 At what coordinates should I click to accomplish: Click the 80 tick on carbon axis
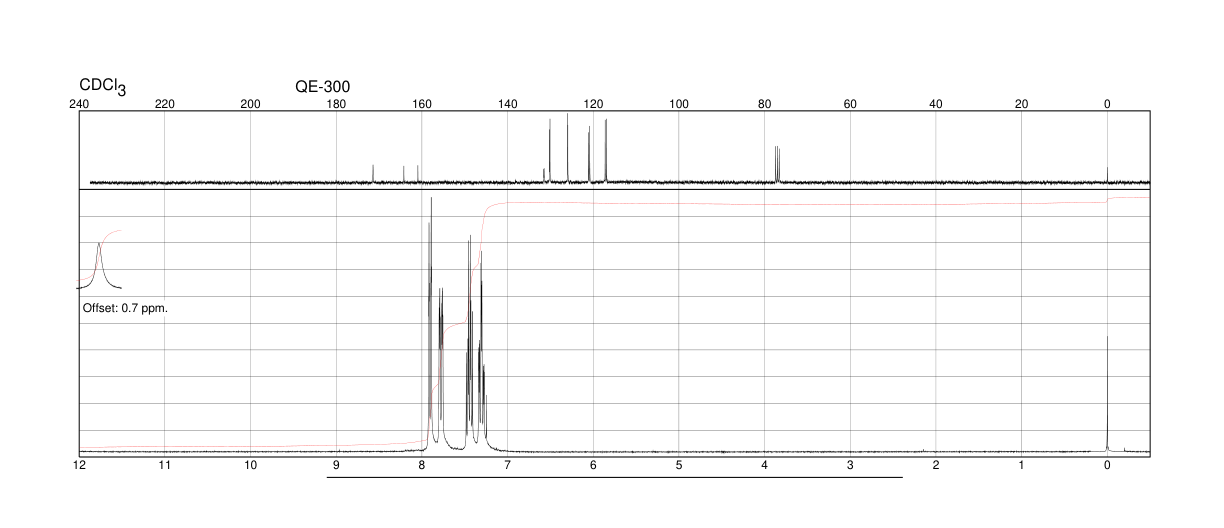764,104
